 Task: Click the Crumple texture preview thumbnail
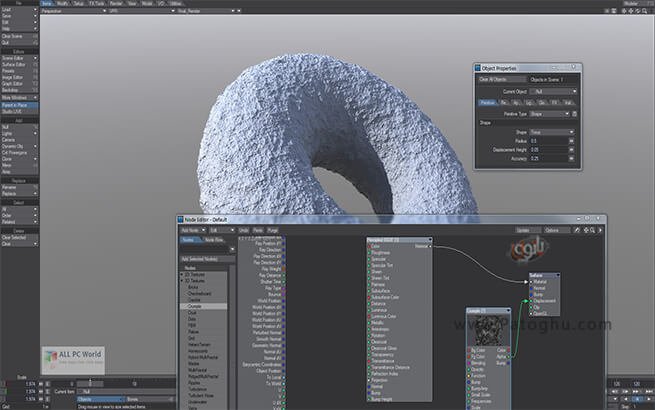tap(487, 330)
